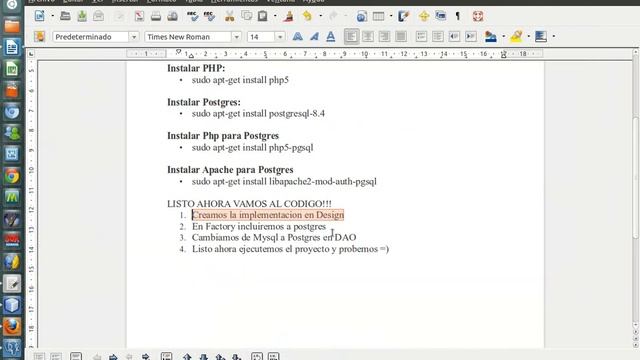Screen dimensions: 640x360
Task: Toggle nonprinting characters pilcrow
Action: (x=458, y=16)
